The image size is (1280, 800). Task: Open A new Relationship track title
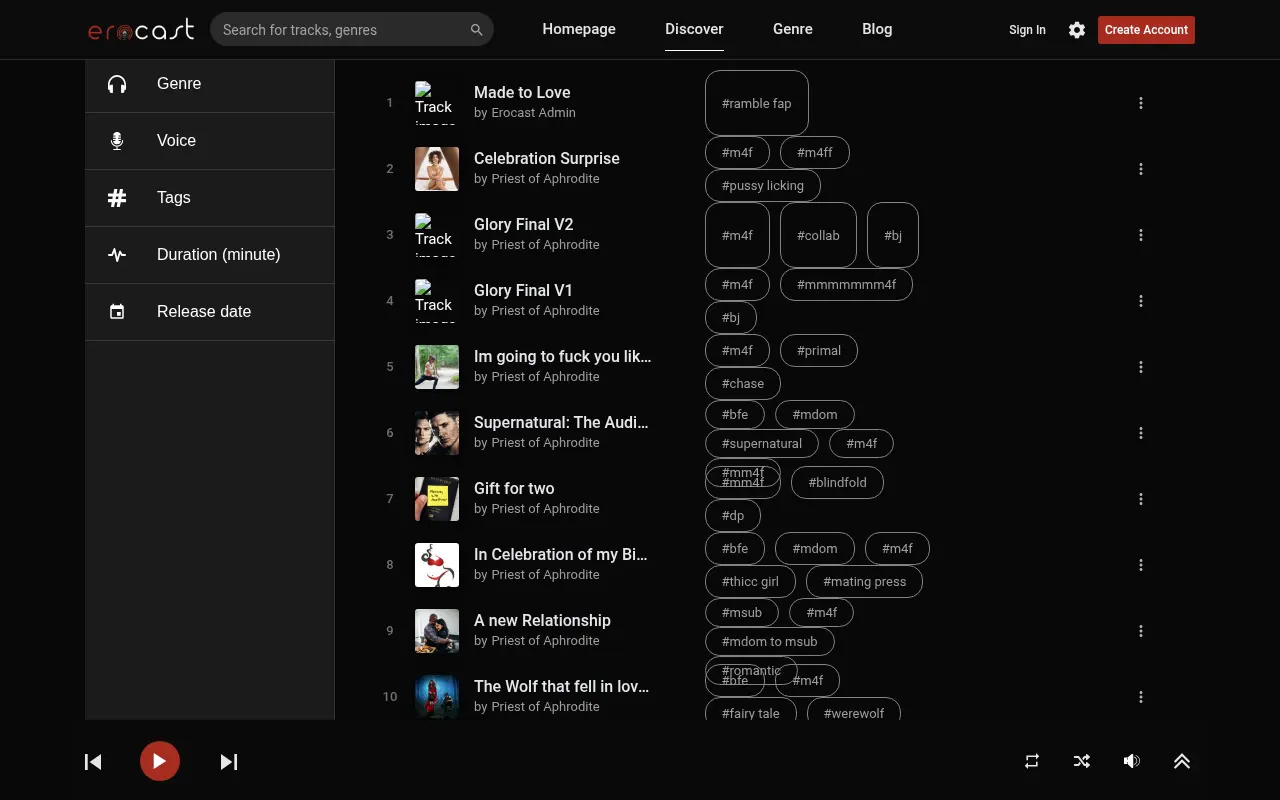click(x=542, y=620)
